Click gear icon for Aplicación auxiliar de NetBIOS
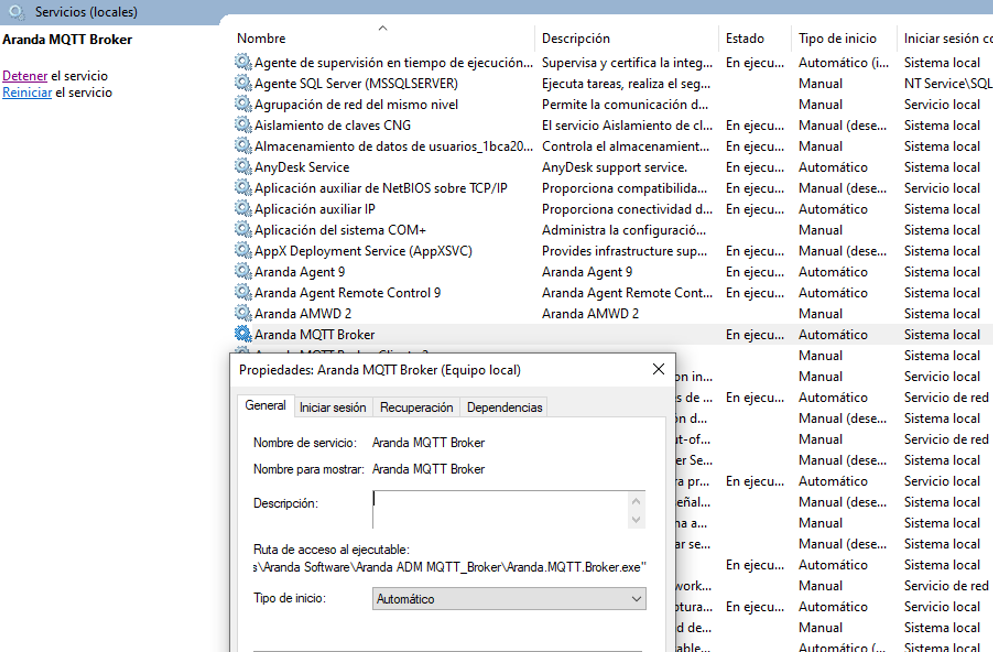This screenshot has width=993, height=652. click(243, 187)
